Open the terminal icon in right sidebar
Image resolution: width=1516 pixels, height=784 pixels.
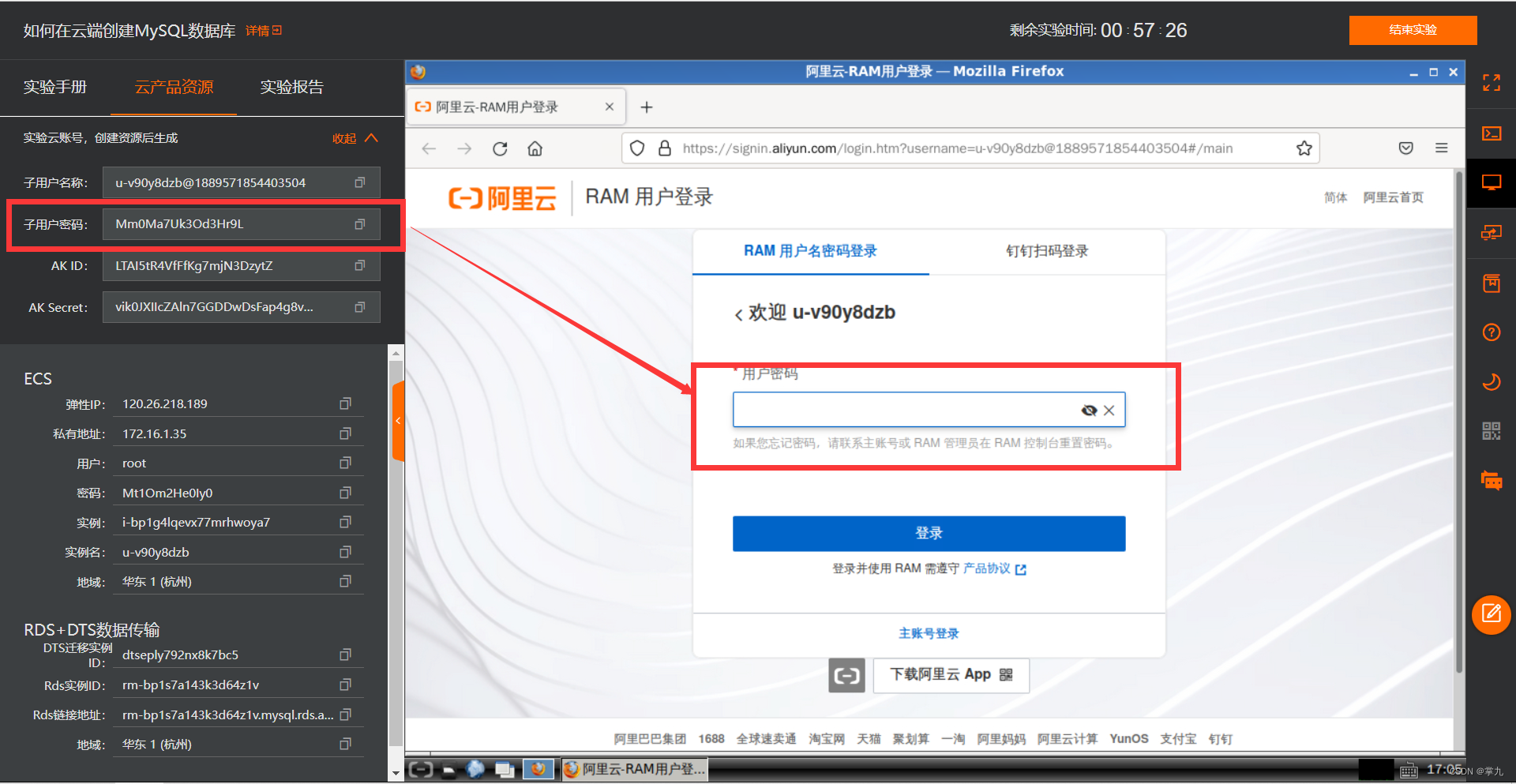coord(1491,133)
